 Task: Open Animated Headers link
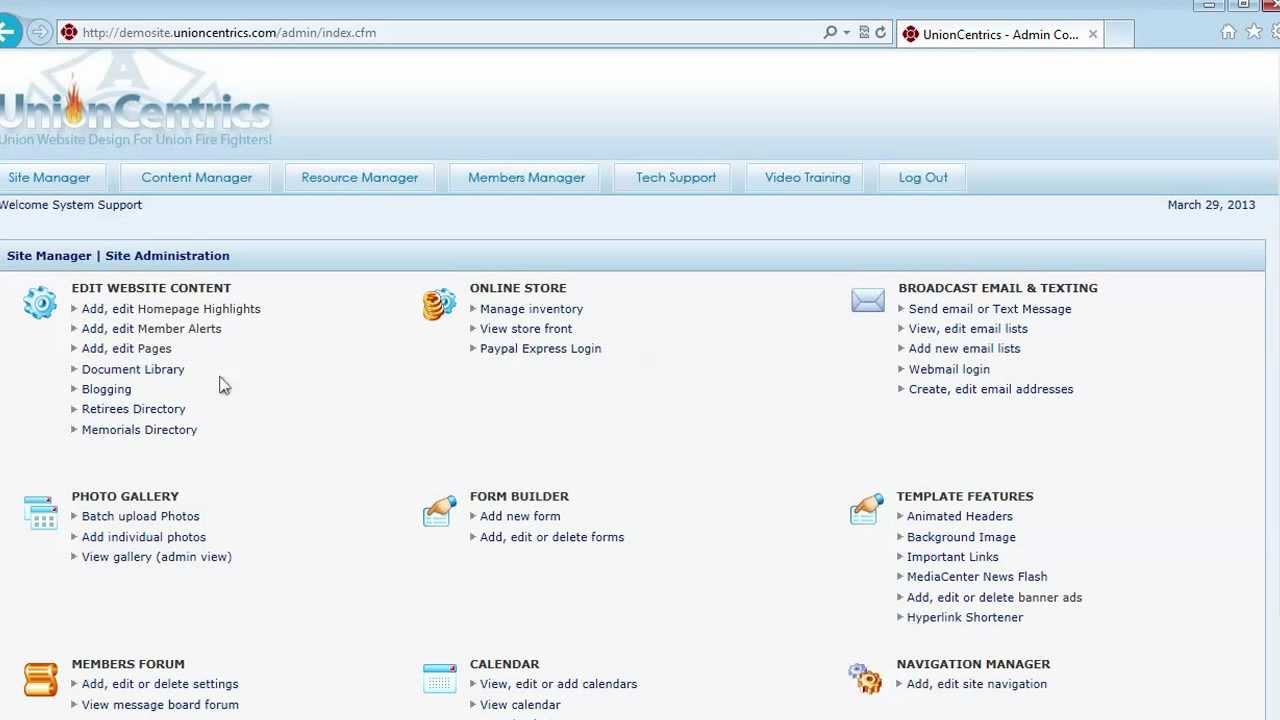pyautogui.click(x=960, y=516)
